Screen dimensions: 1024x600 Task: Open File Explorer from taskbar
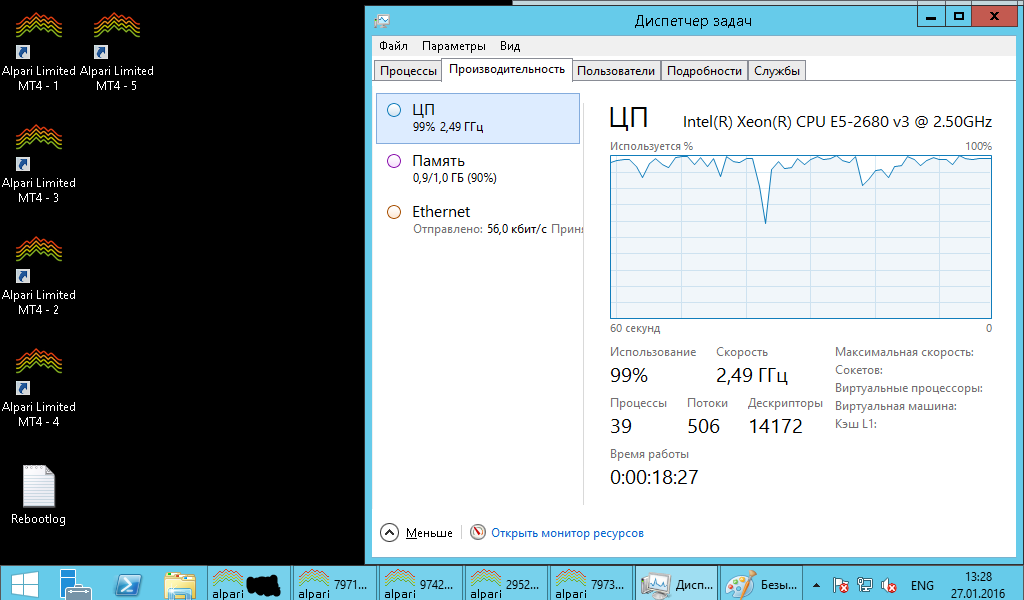(180, 584)
